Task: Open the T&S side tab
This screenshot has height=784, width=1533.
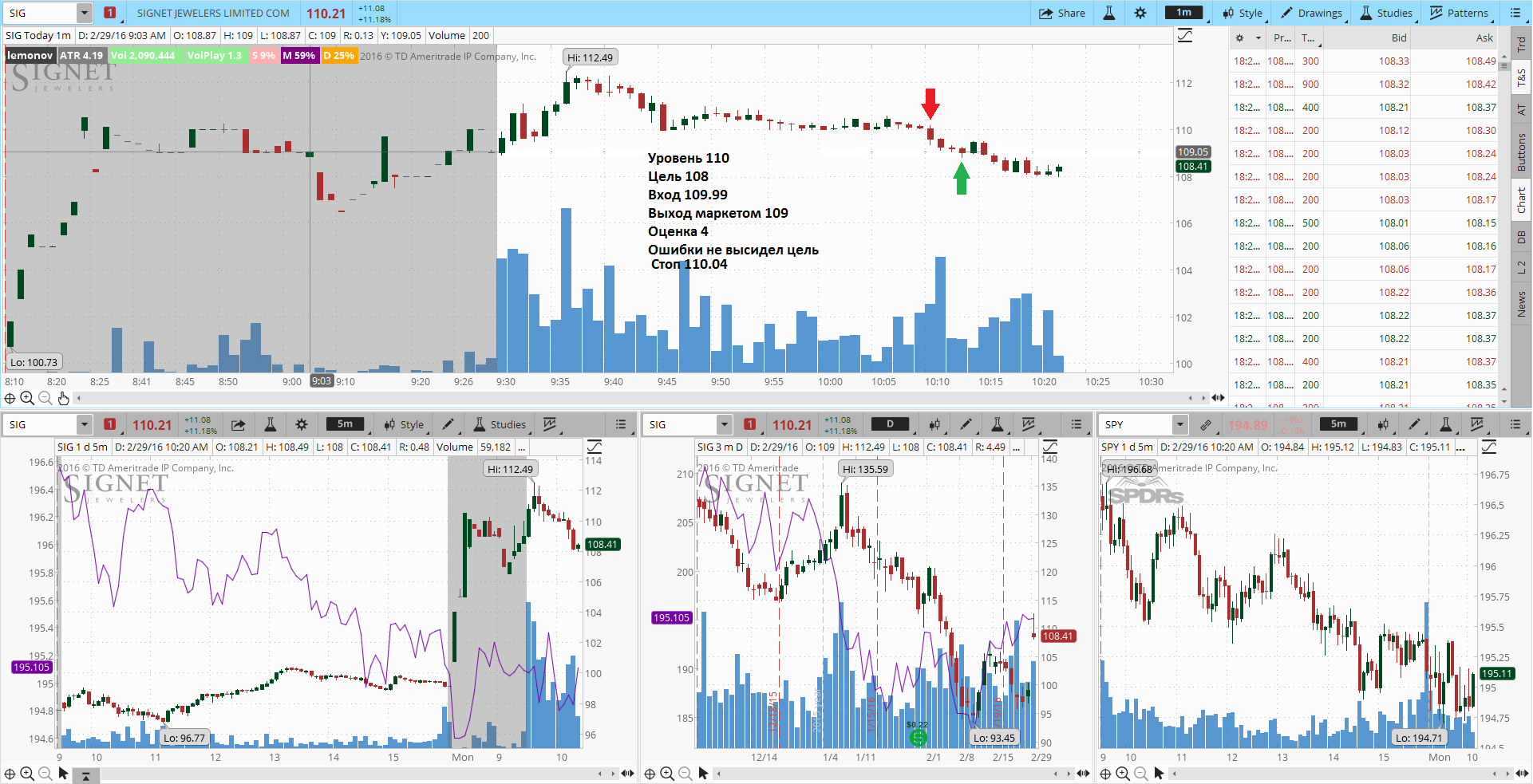Action: click(x=1522, y=77)
